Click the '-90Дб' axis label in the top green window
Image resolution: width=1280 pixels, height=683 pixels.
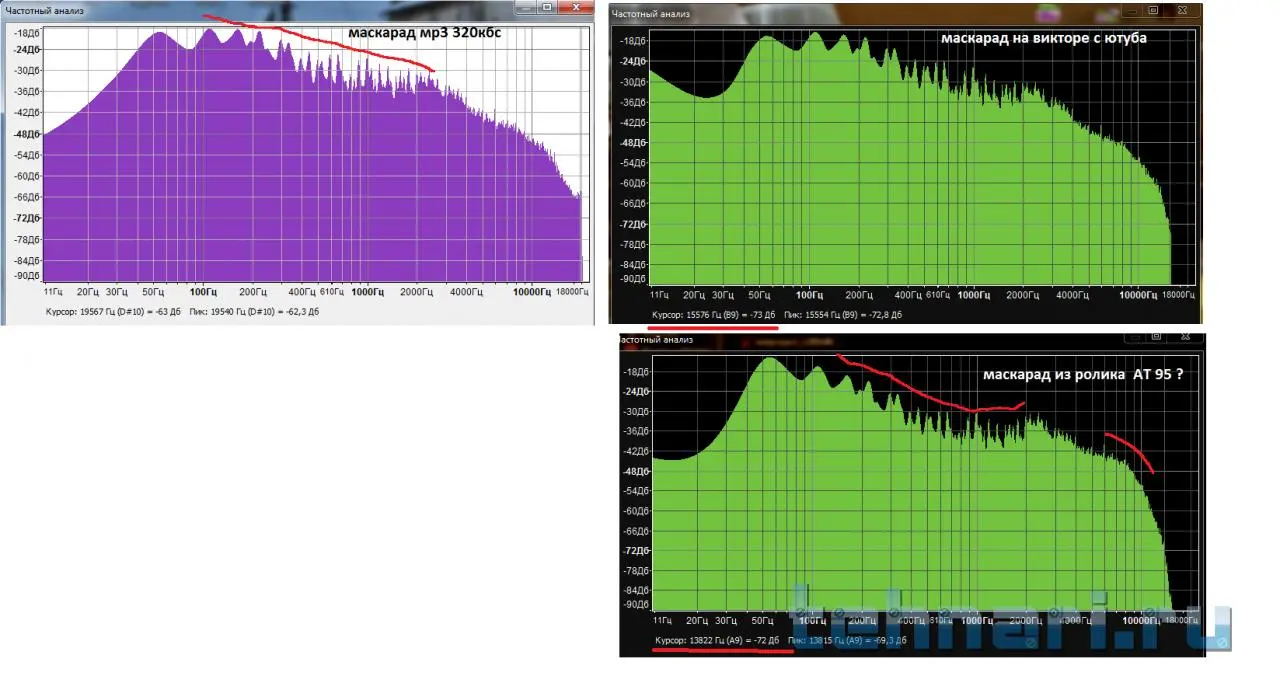click(x=635, y=277)
